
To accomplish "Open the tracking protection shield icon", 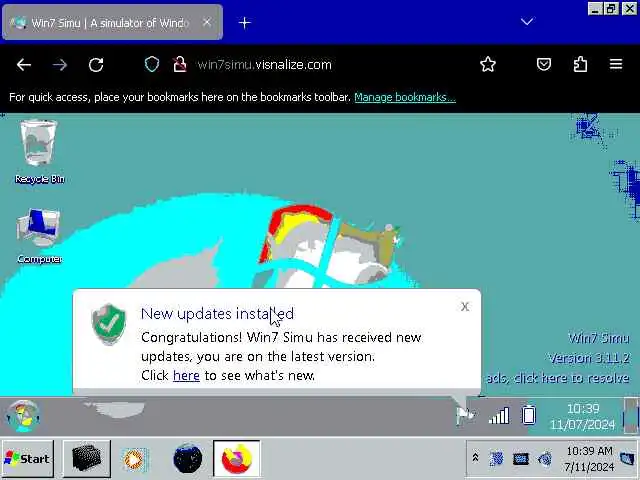I will click(x=152, y=64).
